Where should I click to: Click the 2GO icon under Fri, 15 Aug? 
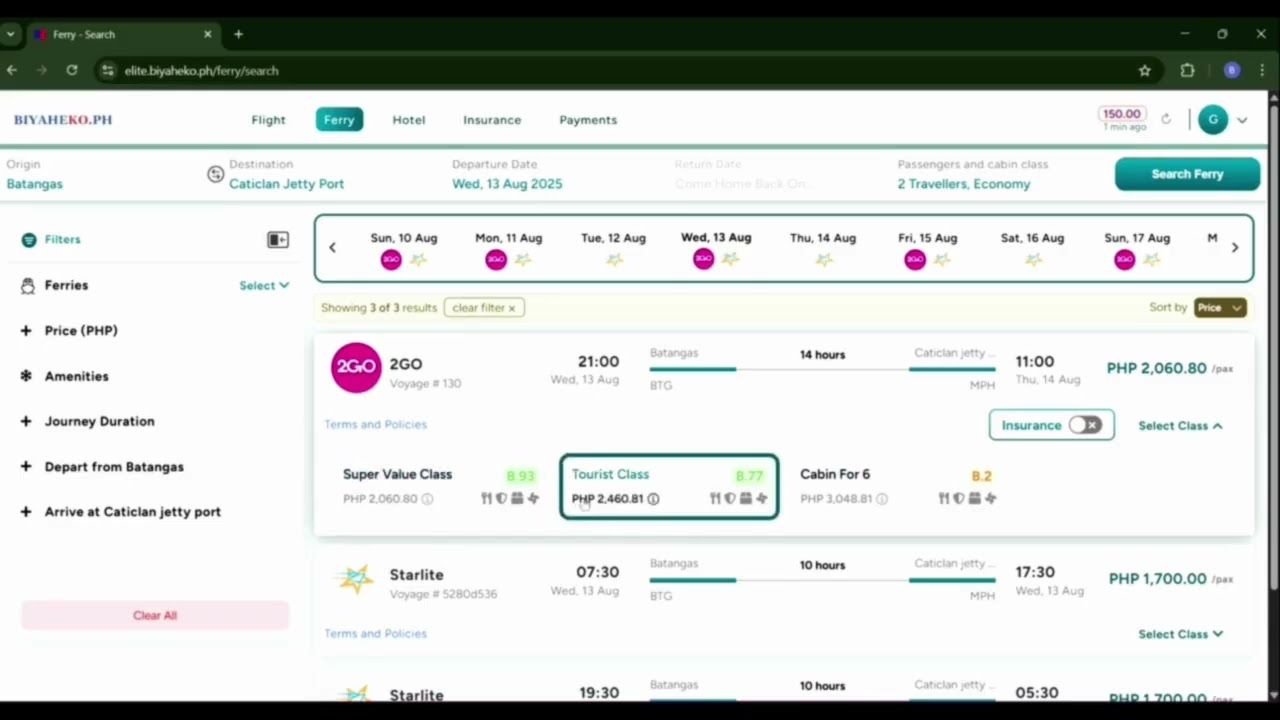click(915, 260)
